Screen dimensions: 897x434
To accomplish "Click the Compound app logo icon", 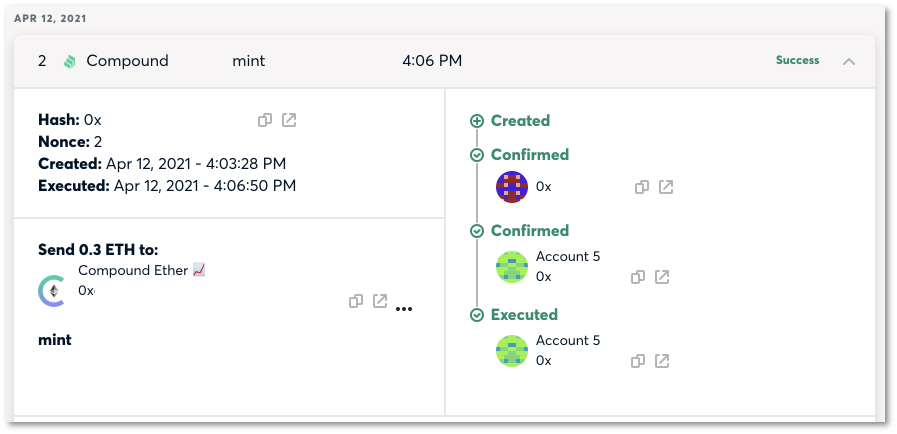I will click(x=69, y=61).
